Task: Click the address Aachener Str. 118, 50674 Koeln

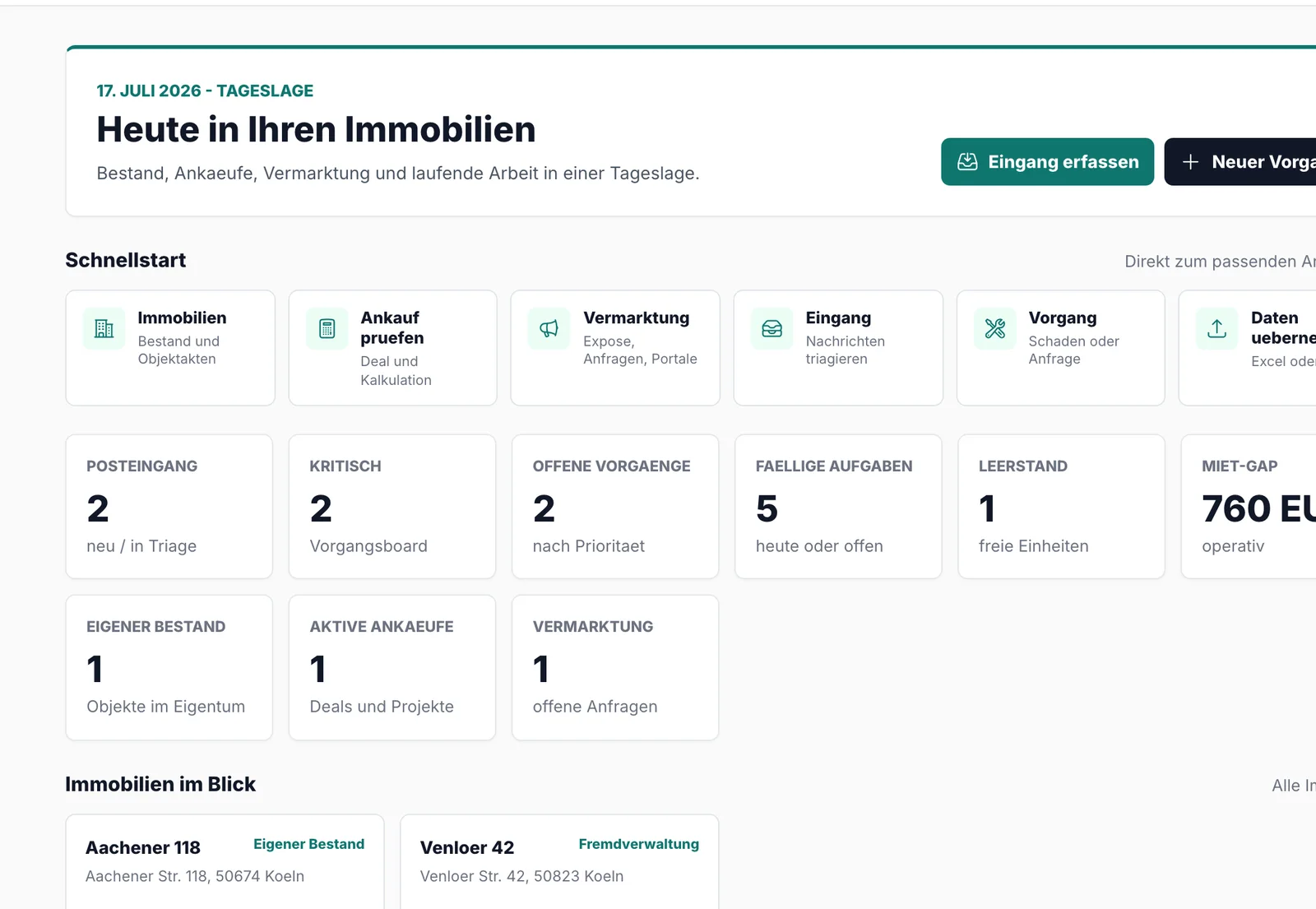Action: [195, 876]
